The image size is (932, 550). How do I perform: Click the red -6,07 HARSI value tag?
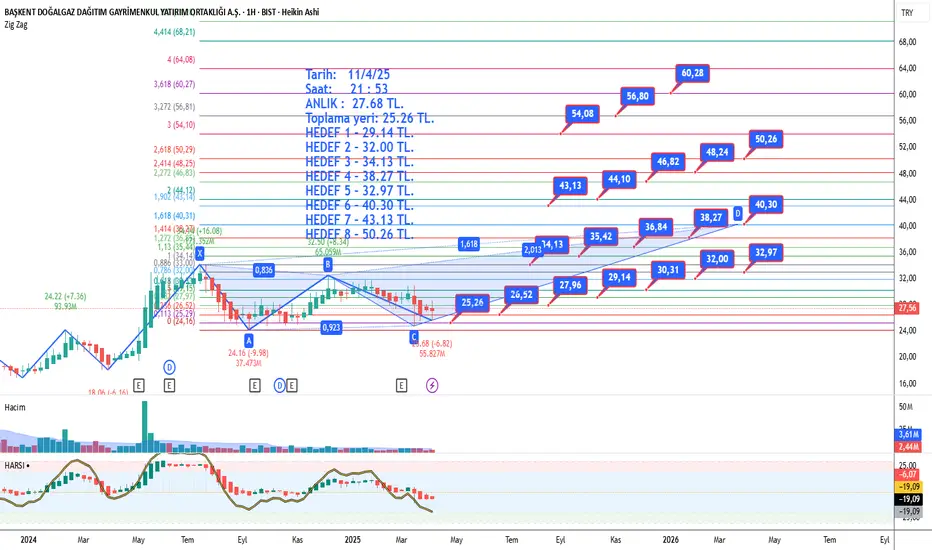[x=909, y=474]
